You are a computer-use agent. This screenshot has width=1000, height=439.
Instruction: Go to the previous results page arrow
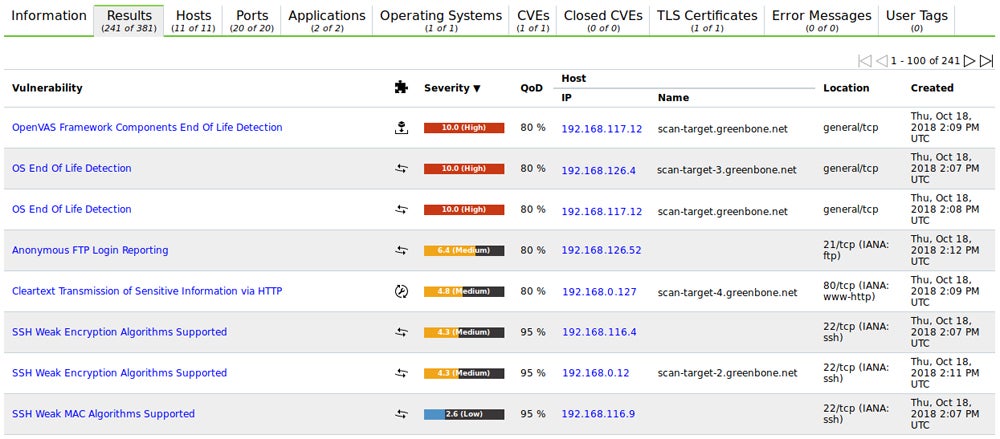[882, 61]
